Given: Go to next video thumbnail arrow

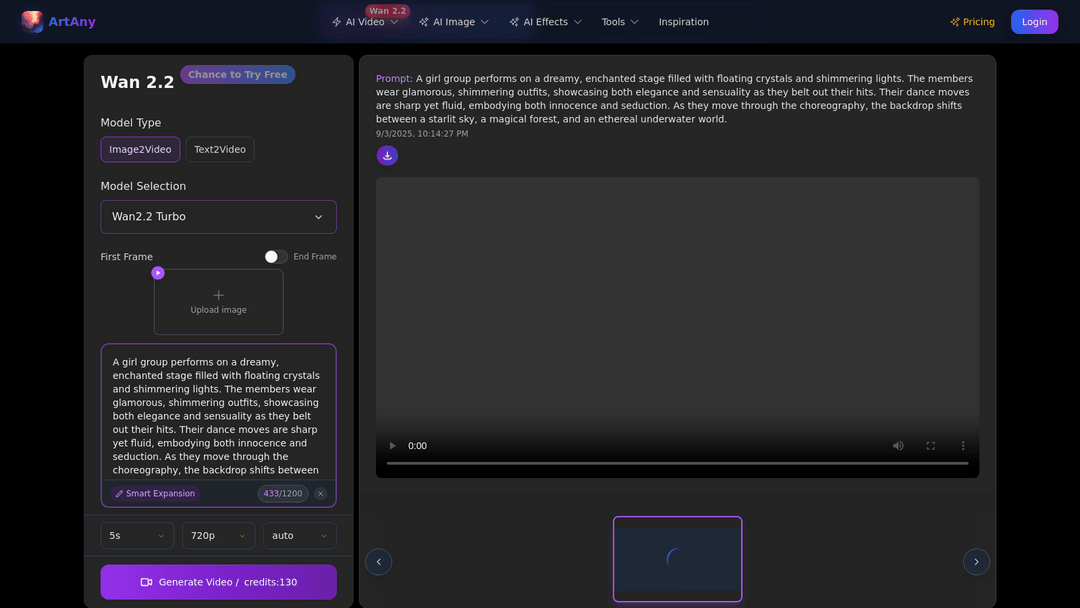Looking at the screenshot, I should (x=976, y=562).
